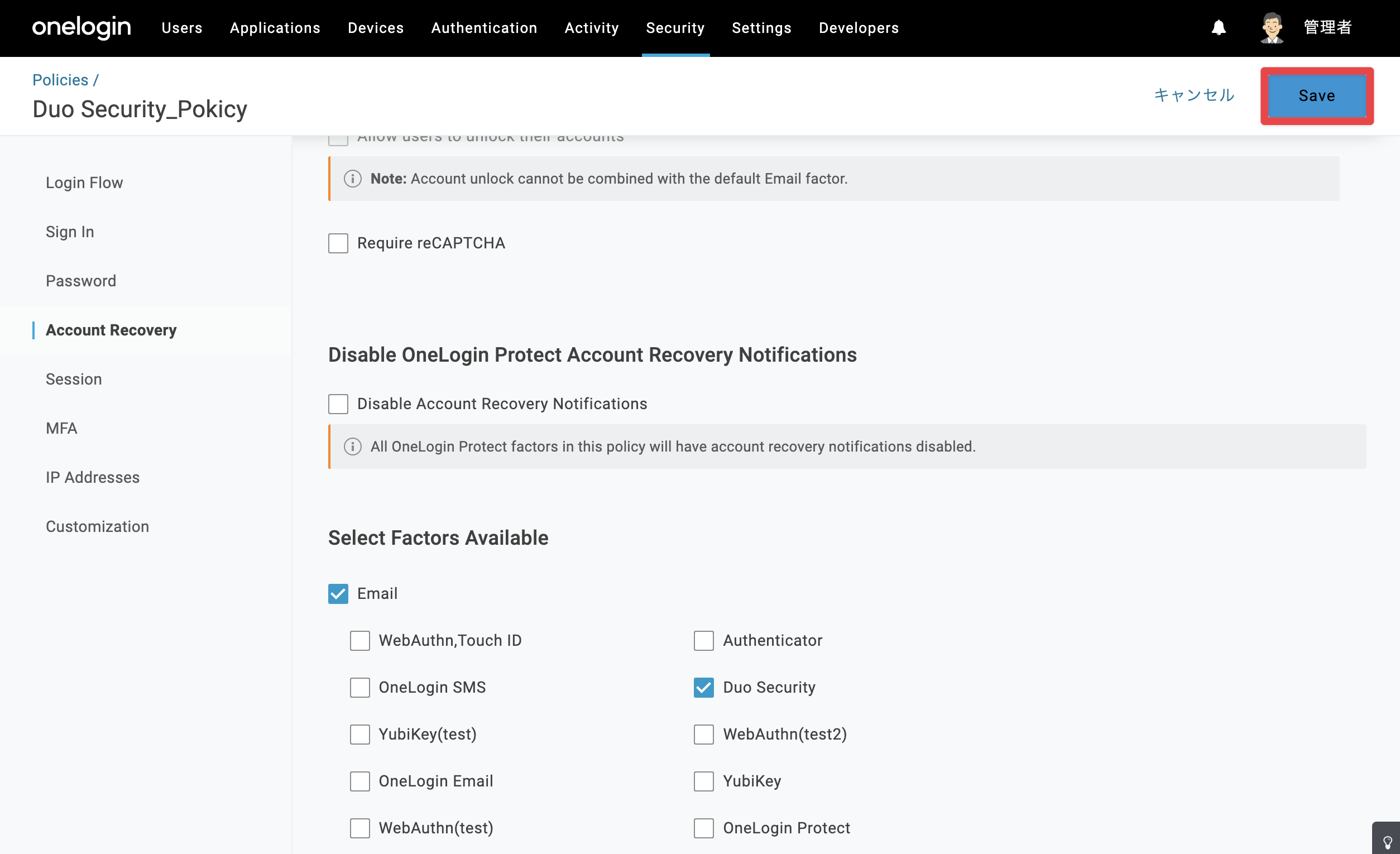Check the WebAuthn,Touch ID factor
The image size is (1400, 854).
pyautogui.click(x=359, y=641)
